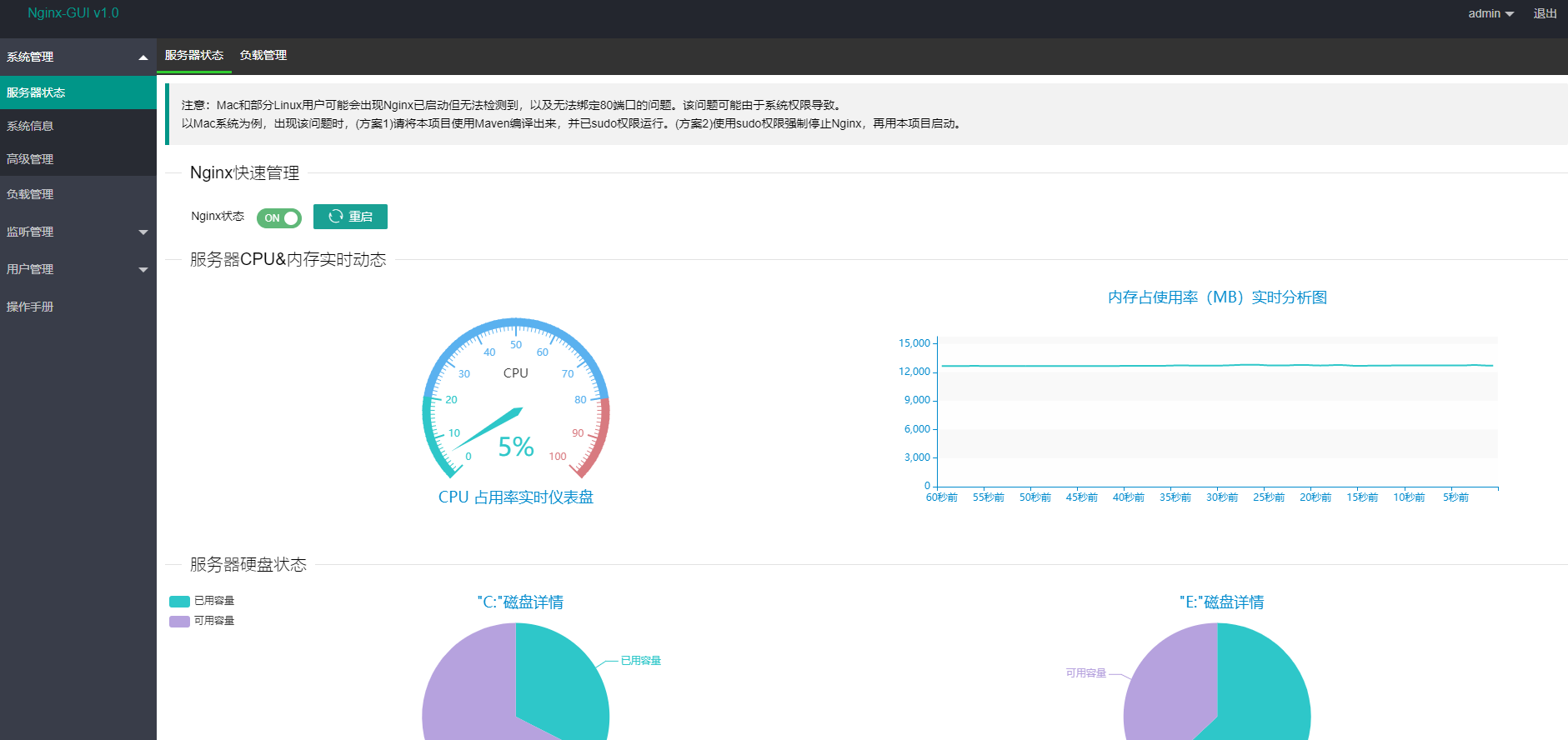Click the 可用容量 label on E: pie

pos(1086,673)
